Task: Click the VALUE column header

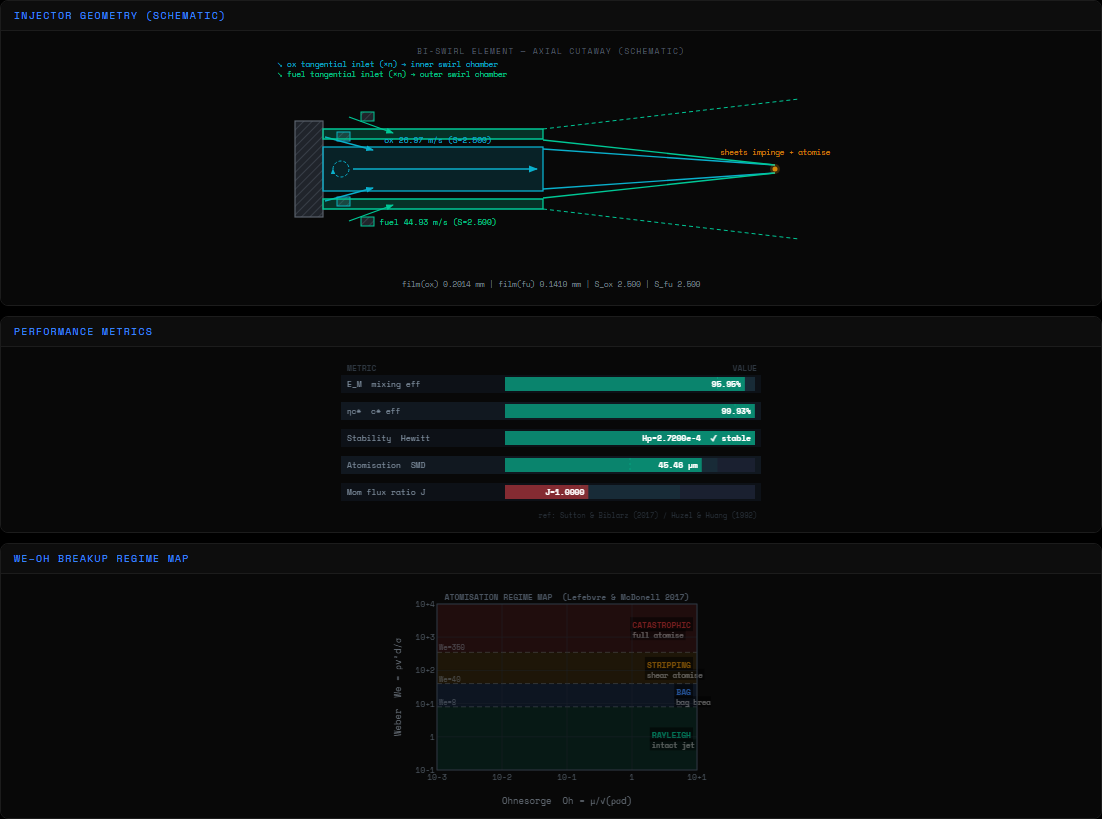Action: (x=744, y=368)
